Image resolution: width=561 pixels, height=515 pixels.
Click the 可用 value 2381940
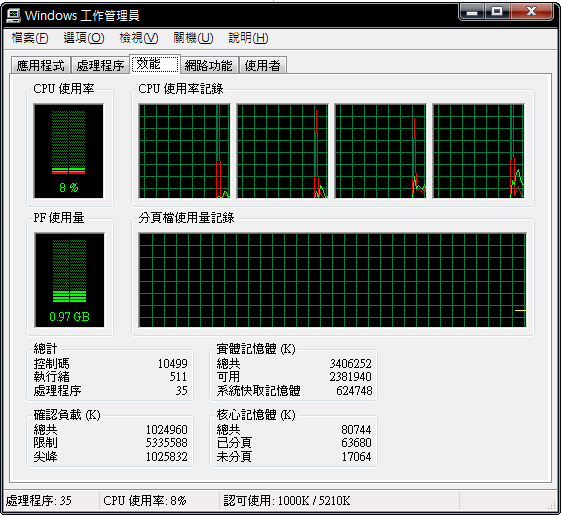(x=351, y=377)
